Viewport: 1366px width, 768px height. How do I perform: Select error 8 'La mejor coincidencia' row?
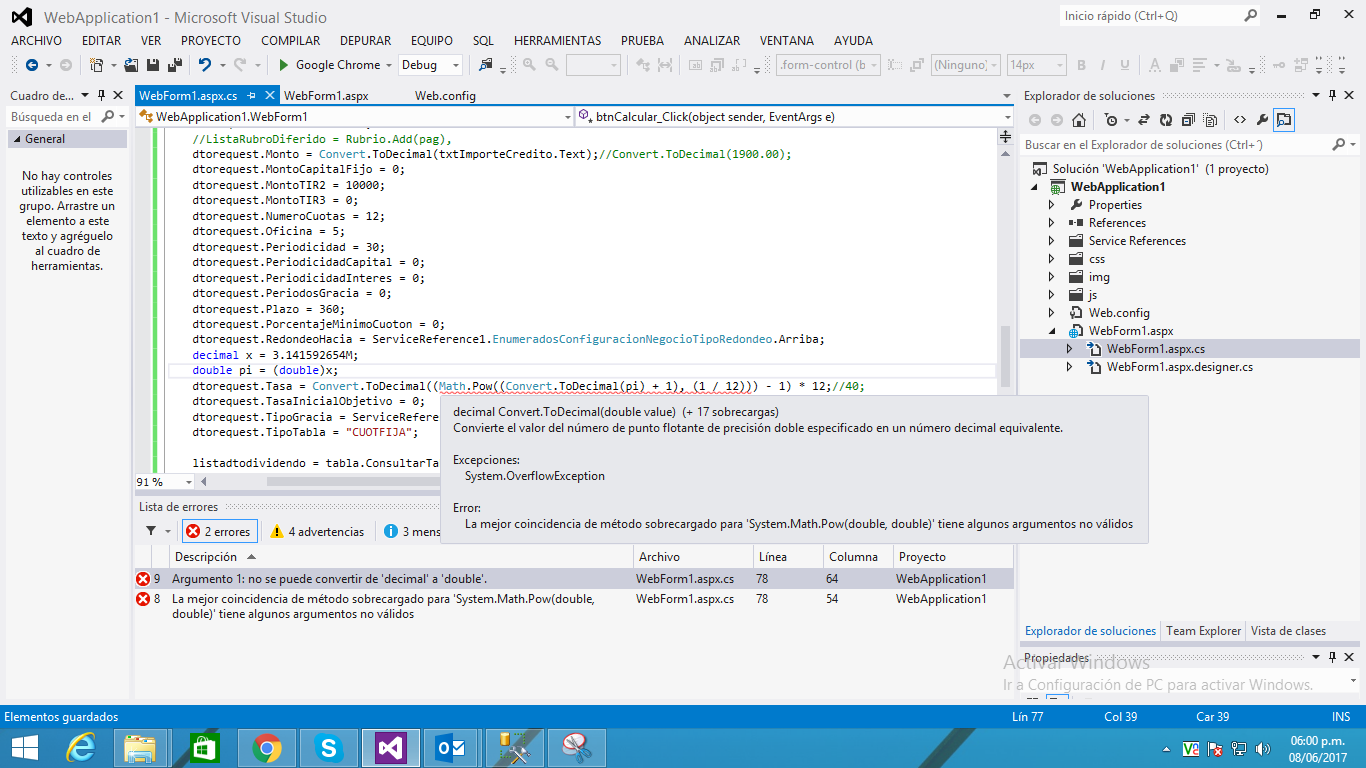pos(574,606)
